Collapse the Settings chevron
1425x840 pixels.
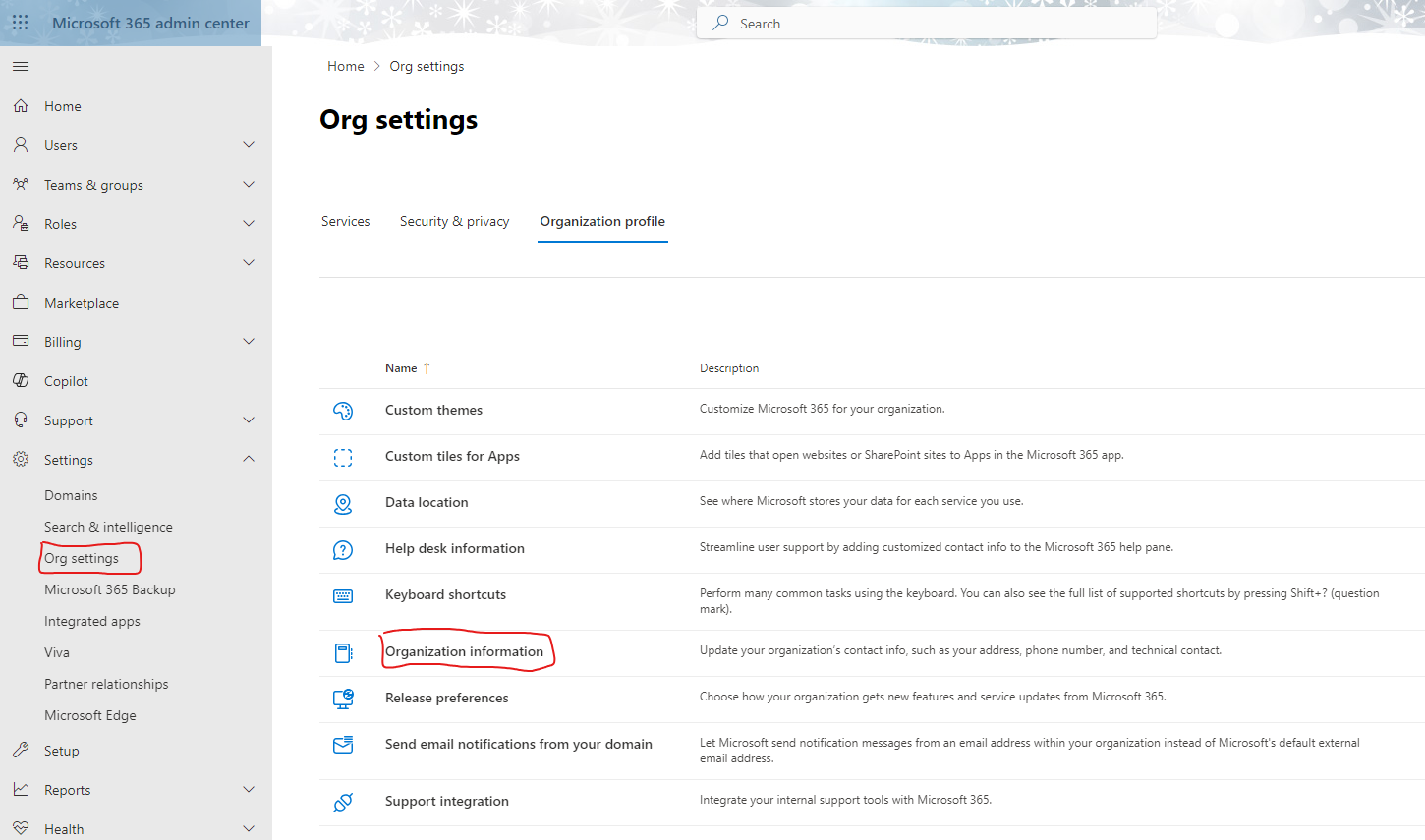click(x=249, y=459)
